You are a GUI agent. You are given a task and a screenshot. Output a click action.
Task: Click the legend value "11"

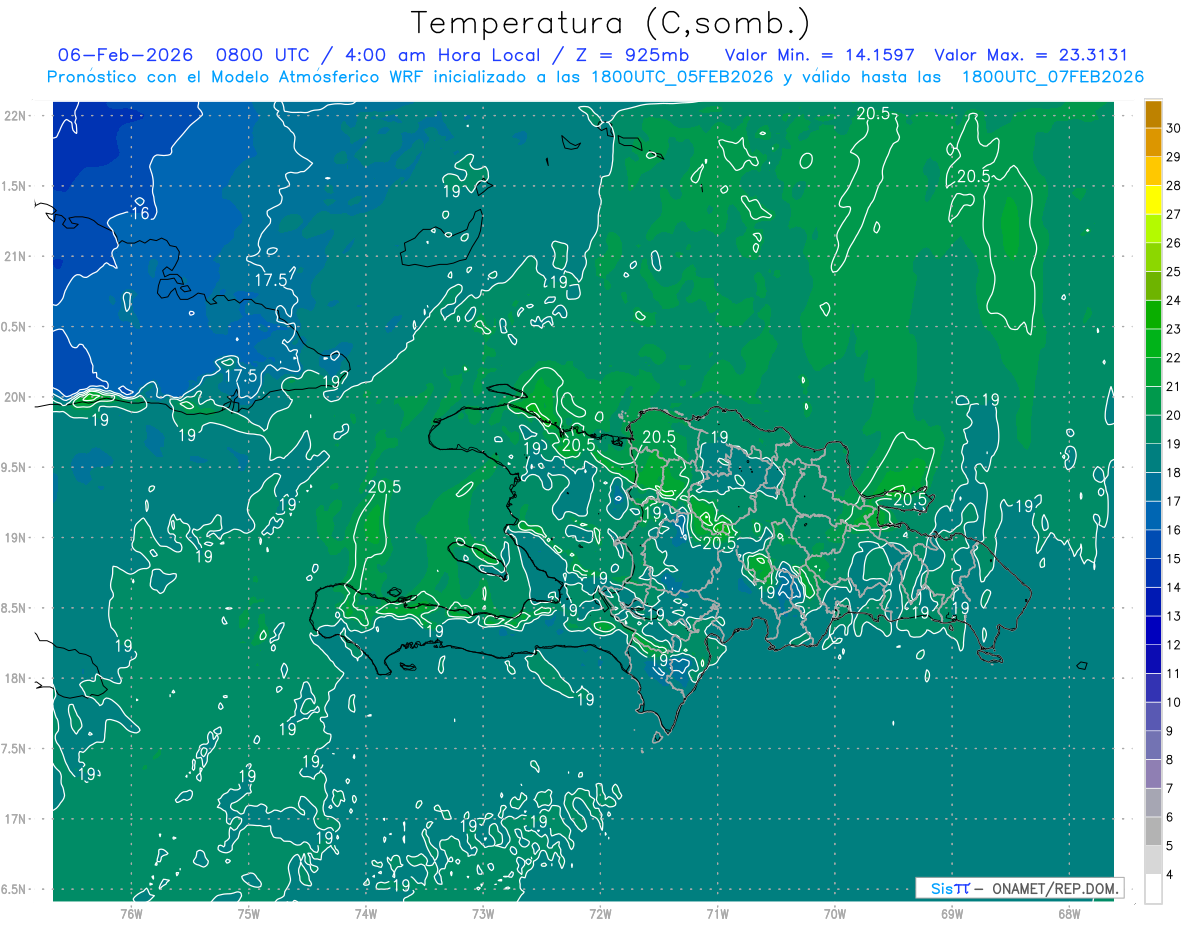(1173, 674)
